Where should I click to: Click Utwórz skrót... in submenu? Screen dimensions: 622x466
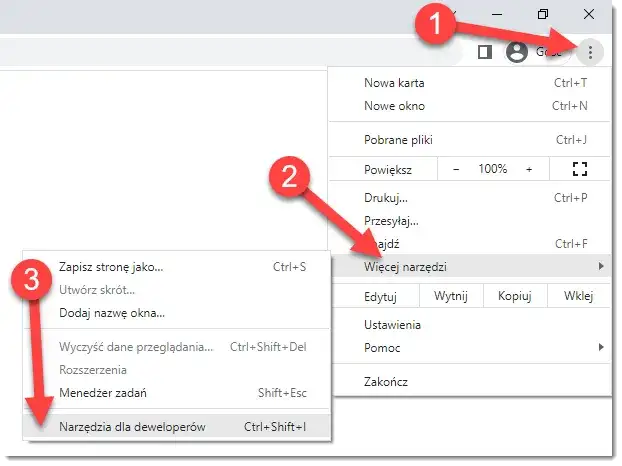pyautogui.click(x=177, y=290)
